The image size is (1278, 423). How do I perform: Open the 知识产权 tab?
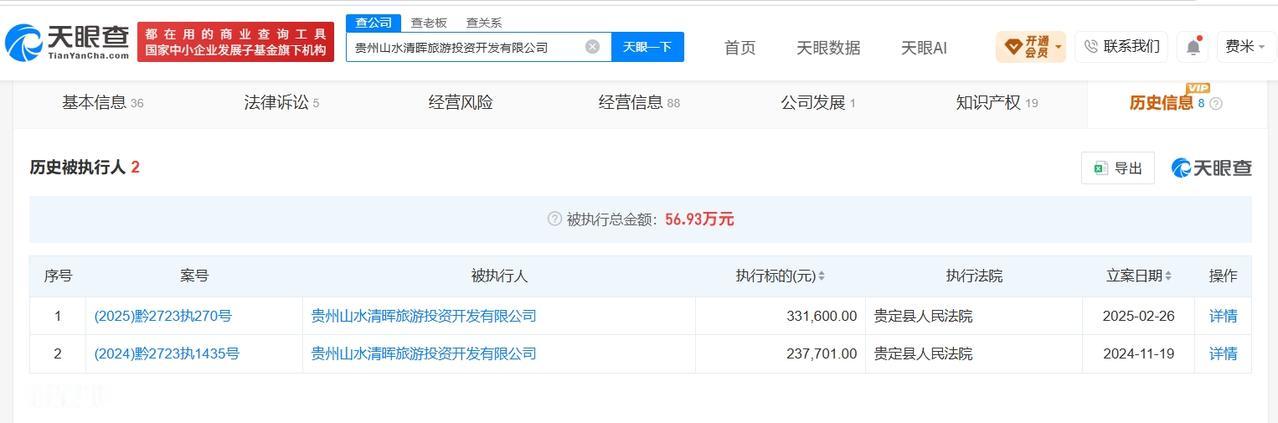(x=997, y=102)
